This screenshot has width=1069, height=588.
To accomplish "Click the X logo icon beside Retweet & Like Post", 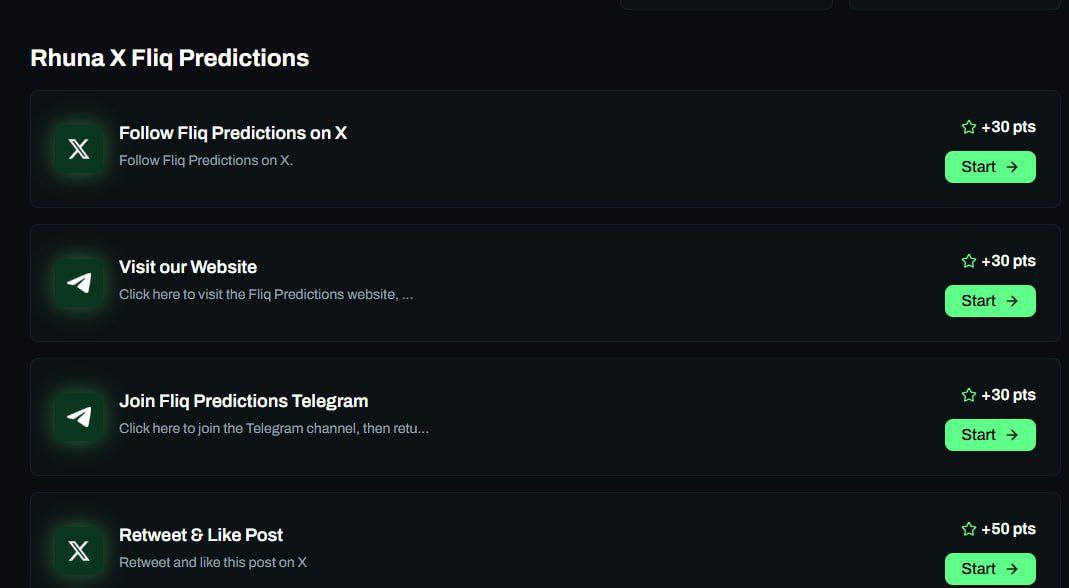I will (x=79, y=551).
